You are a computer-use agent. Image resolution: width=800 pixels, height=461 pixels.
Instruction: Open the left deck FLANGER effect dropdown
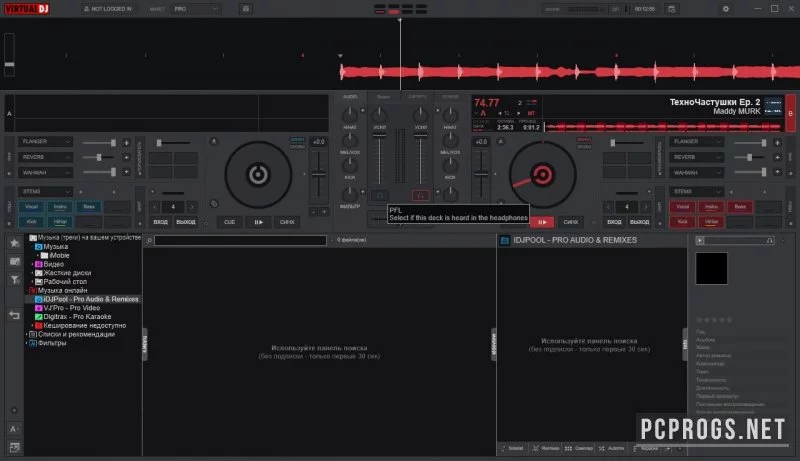pos(45,141)
